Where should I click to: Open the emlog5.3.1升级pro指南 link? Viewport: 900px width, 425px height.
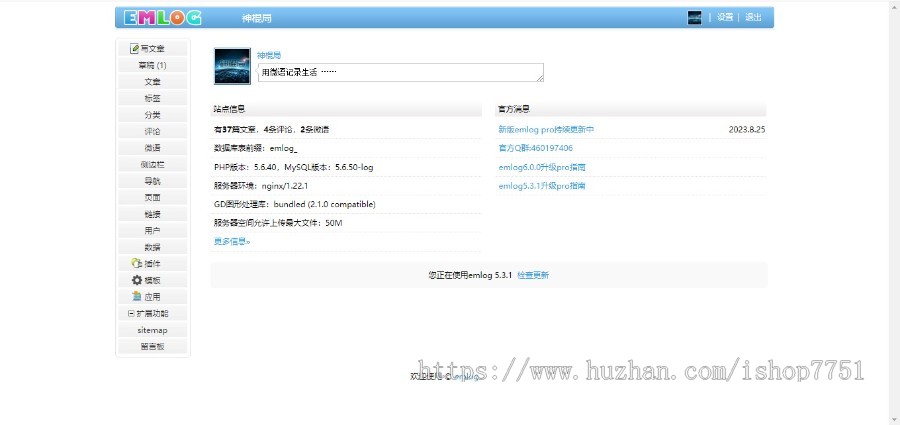pyautogui.click(x=542, y=186)
